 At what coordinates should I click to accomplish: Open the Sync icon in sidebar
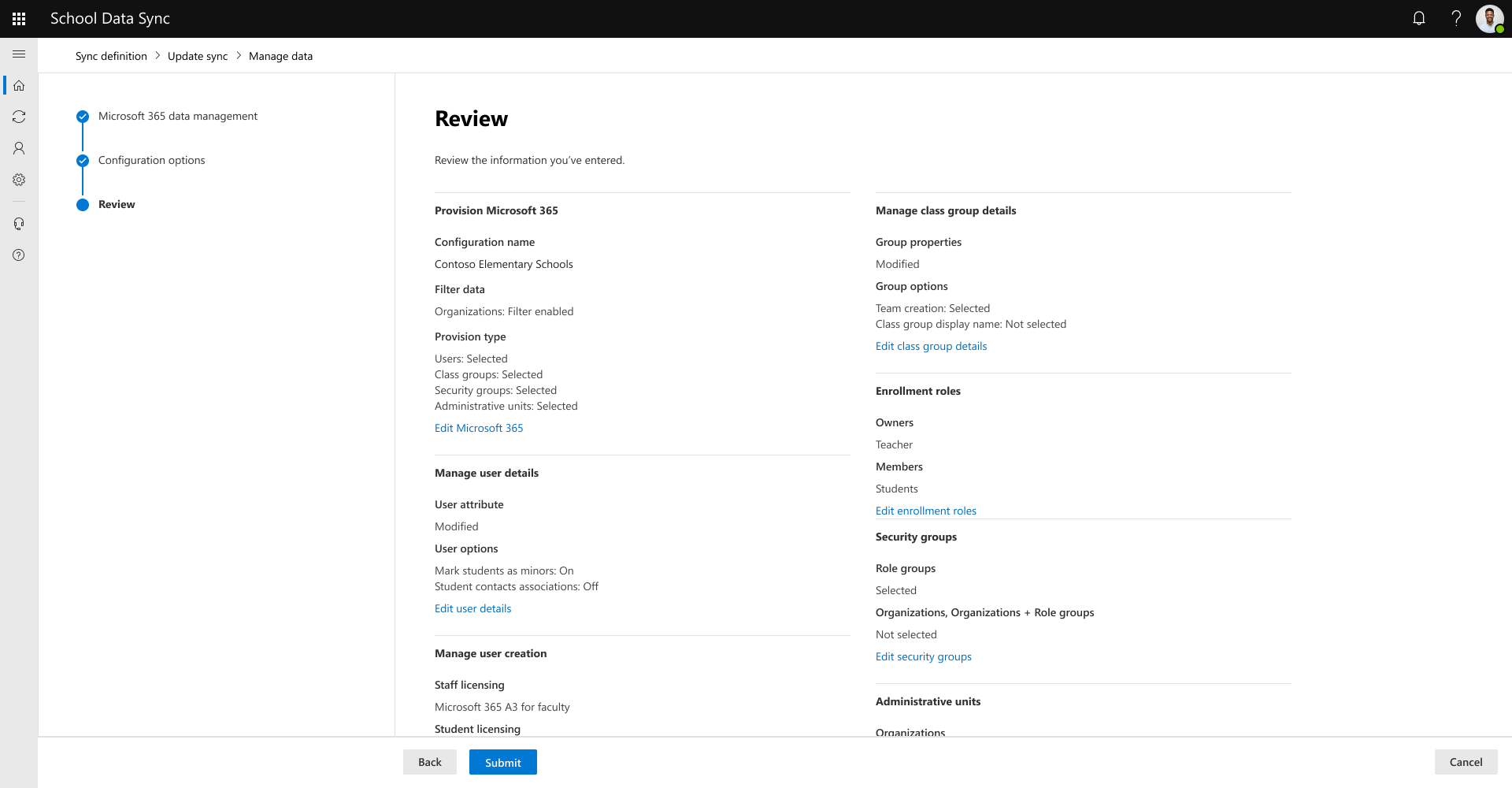point(19,117)
